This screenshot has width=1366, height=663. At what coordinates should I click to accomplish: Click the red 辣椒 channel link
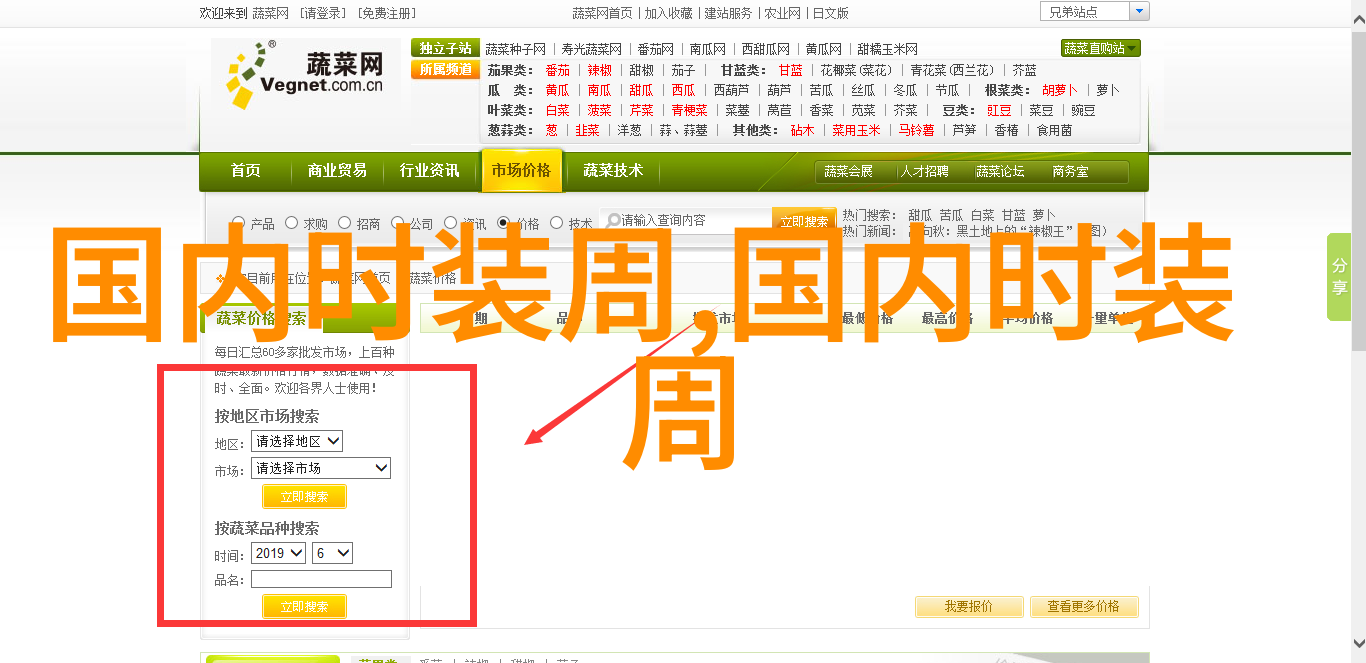click(599, 70)
